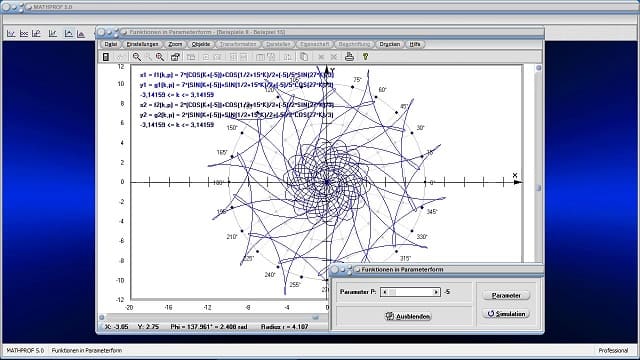Image resolution: width=640 pixels, height=360 pixels.
Task: Click the fourth chart icon in the MATHPROF toolbar
Action: pos(53,33)
